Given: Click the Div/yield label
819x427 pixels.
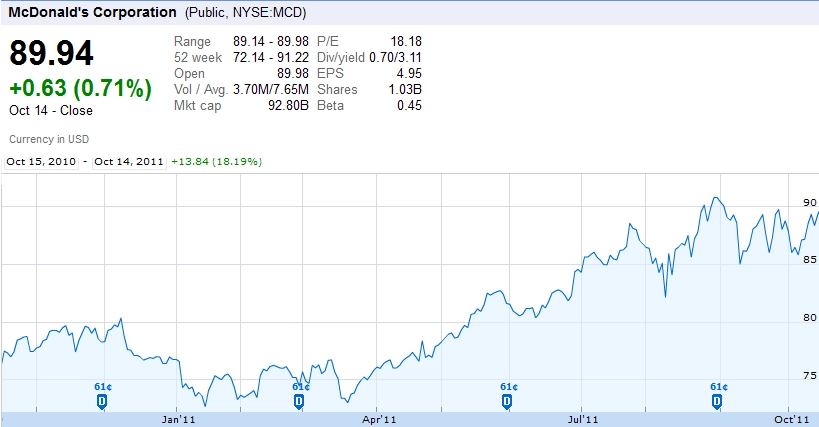Looking at the screenshot, I should point(341,57).
